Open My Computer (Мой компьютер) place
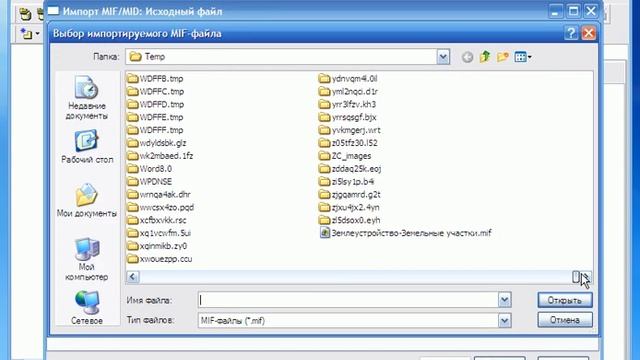Viewport: 640px width, 360px height. 87,259
